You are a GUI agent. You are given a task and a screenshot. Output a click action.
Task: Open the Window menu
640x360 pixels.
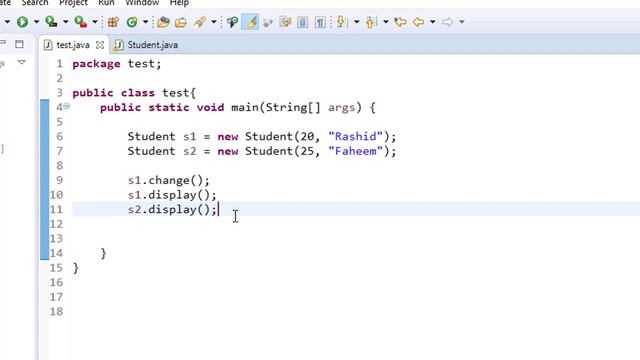click(142, 3)
